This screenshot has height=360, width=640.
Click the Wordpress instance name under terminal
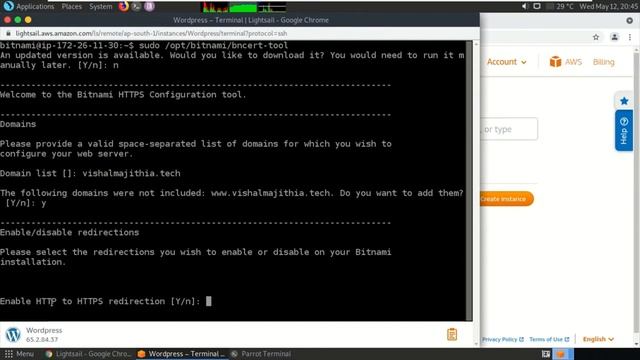point(44,330)
